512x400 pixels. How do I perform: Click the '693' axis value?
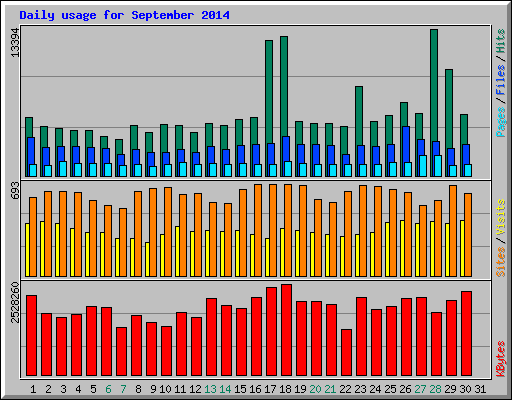point(15,191)
